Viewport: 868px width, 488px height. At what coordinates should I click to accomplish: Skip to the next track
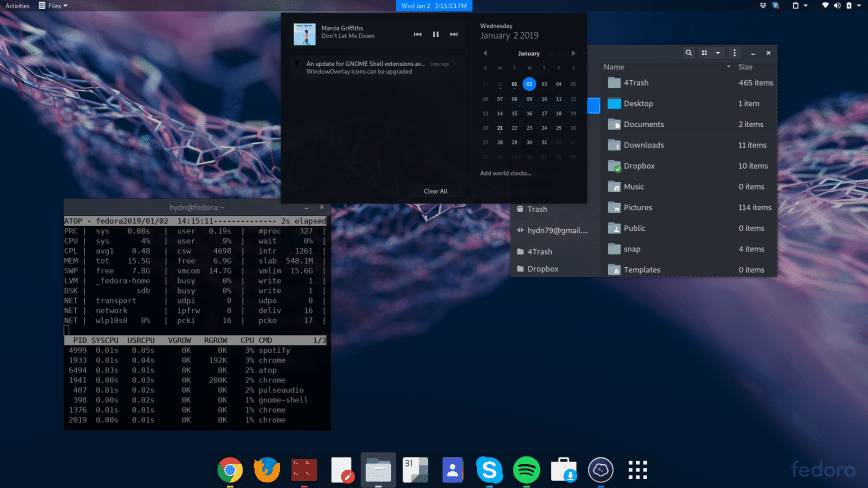tap(453, 34)
